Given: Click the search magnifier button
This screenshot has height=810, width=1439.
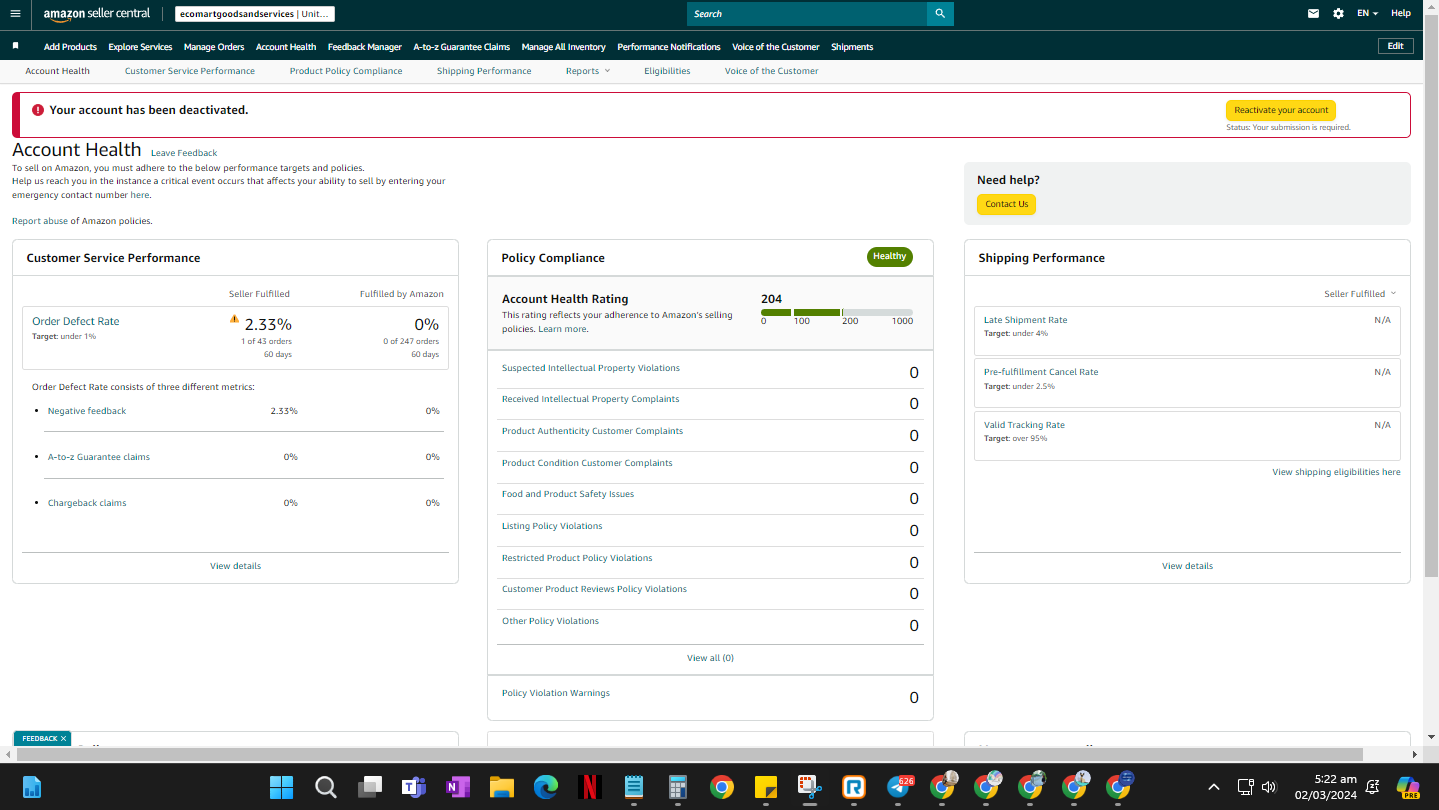Looking at the screenshot, I should point(940,14).
